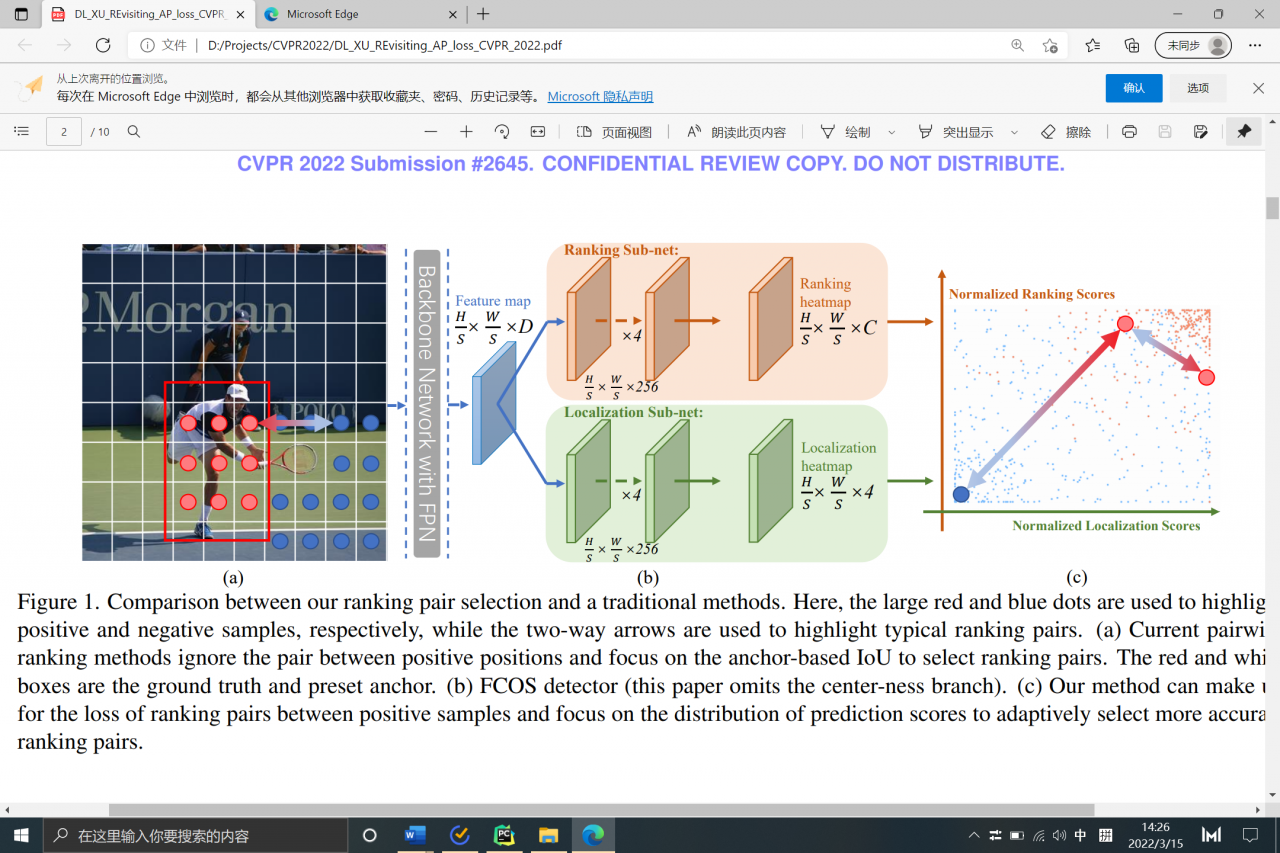Zoom out using the minus icon
The width and height of the screenshot is (1280, 853).
point(431,132)
